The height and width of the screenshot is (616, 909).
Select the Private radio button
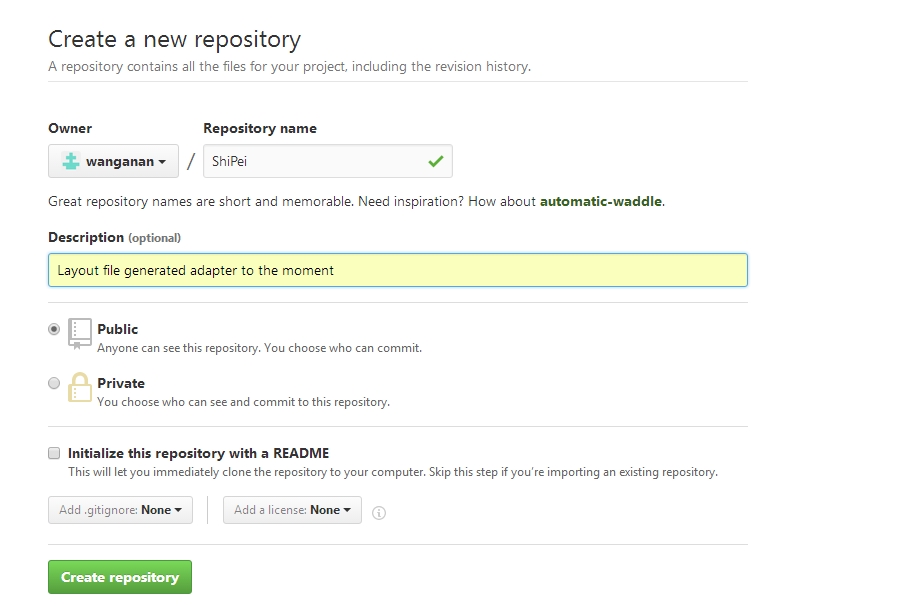pos(54,383)
